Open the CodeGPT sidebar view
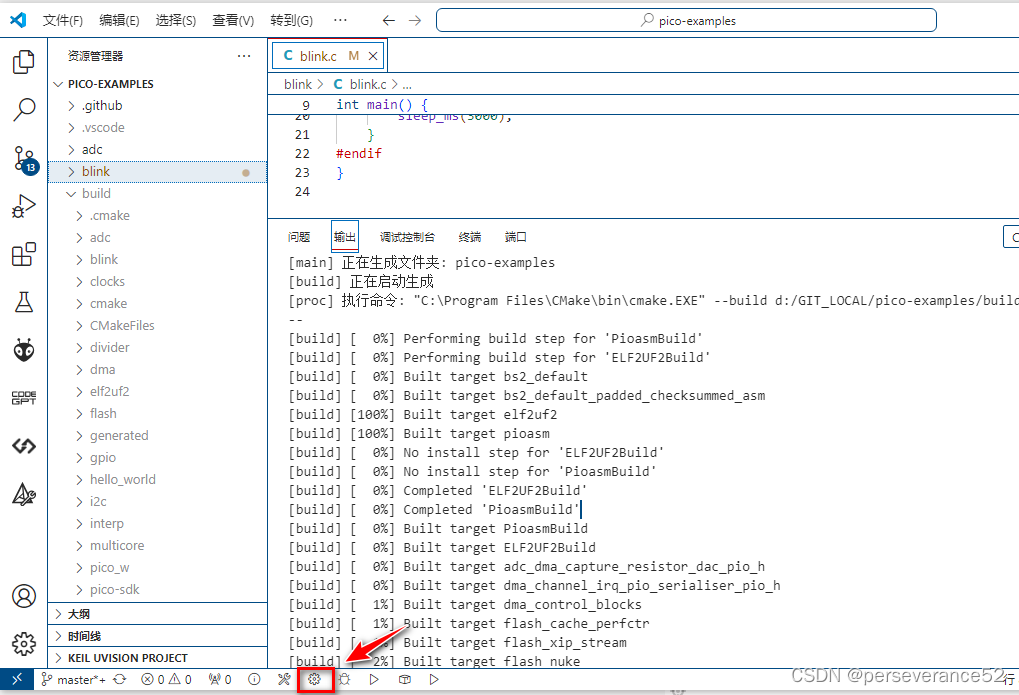This screenshot has height=695, width=1019. tap(24, 398)
